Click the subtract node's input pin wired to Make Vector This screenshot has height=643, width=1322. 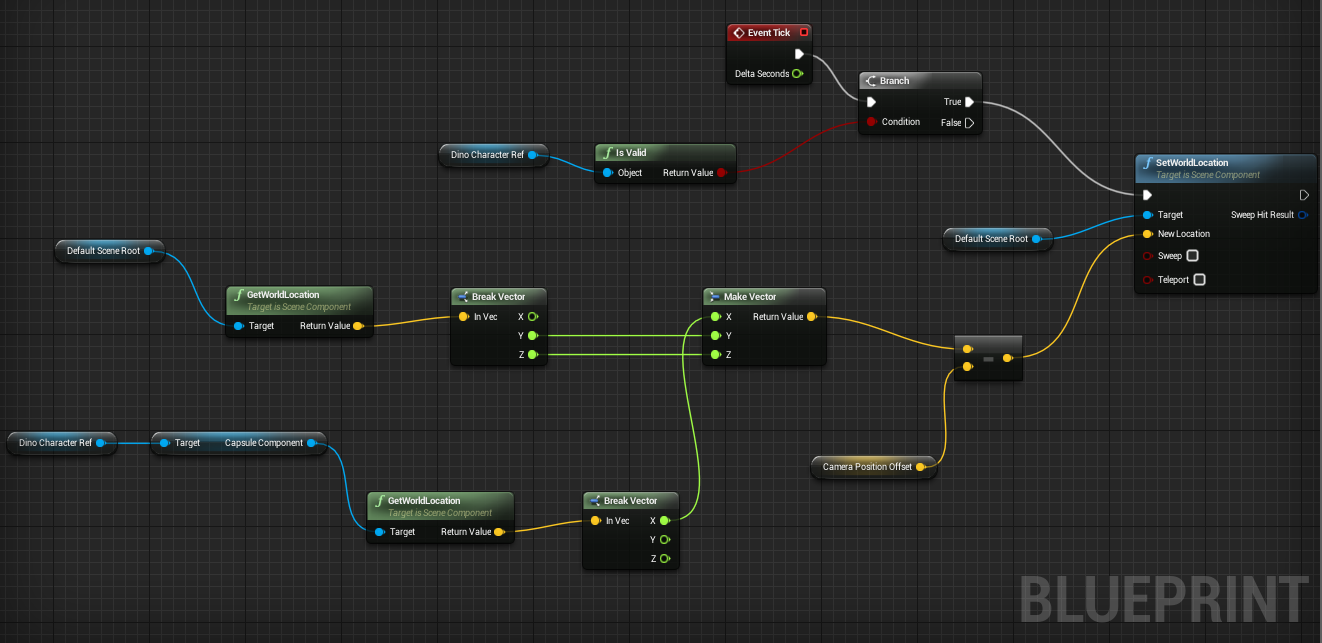(x=967, y=349)
